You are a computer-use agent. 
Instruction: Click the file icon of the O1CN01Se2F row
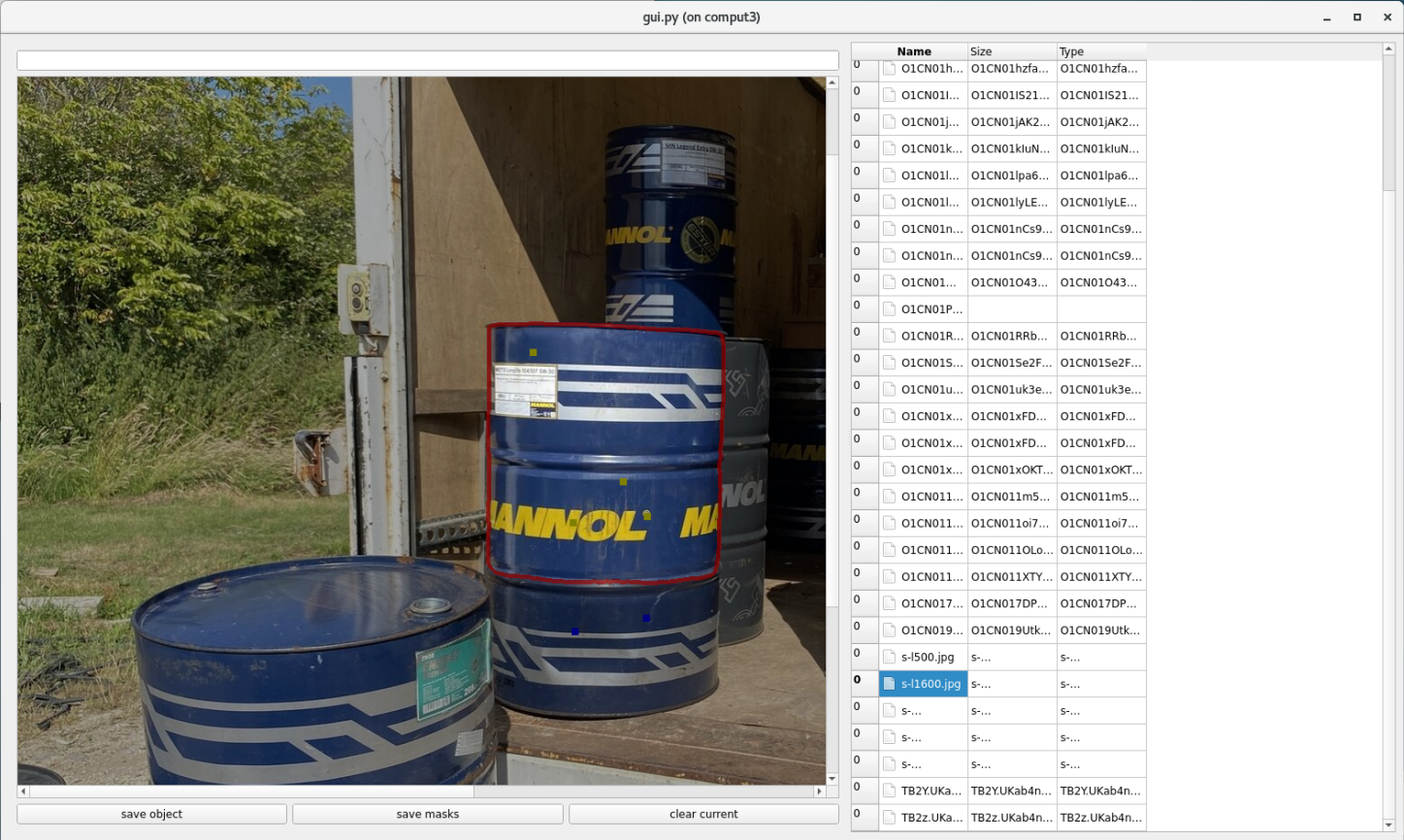click(889, 363)
